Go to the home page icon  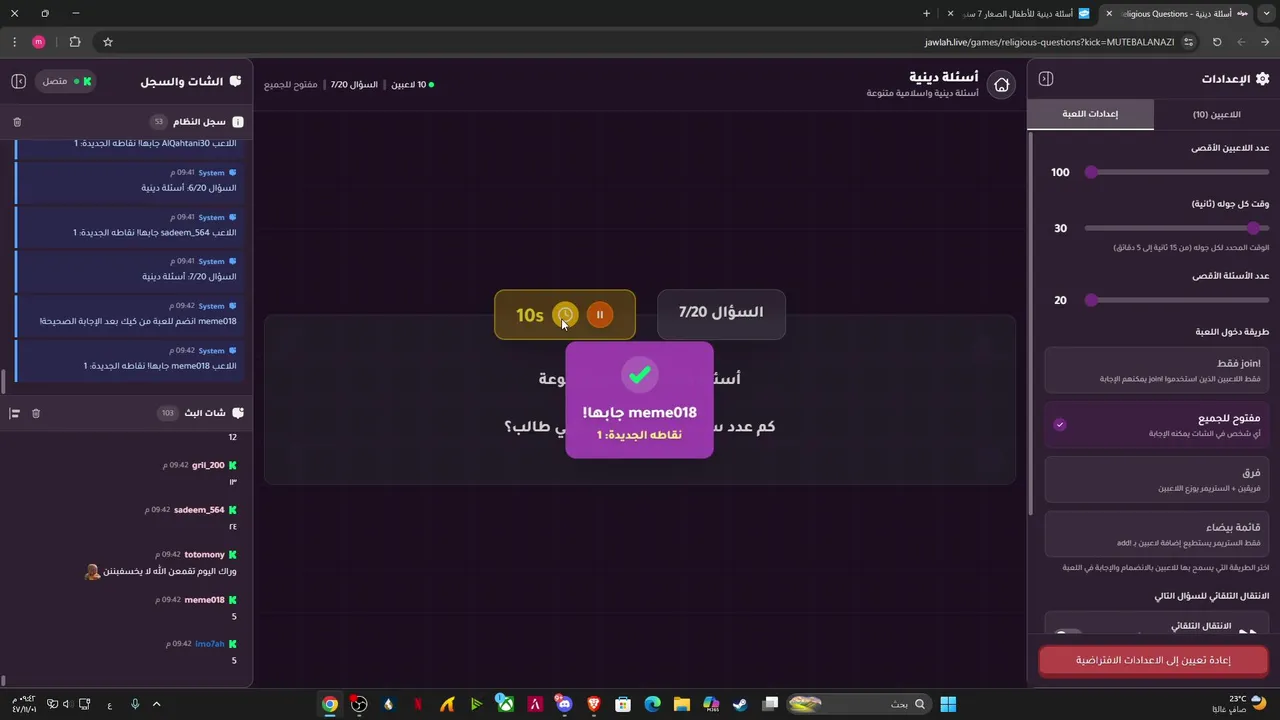tap(1001, 85)
